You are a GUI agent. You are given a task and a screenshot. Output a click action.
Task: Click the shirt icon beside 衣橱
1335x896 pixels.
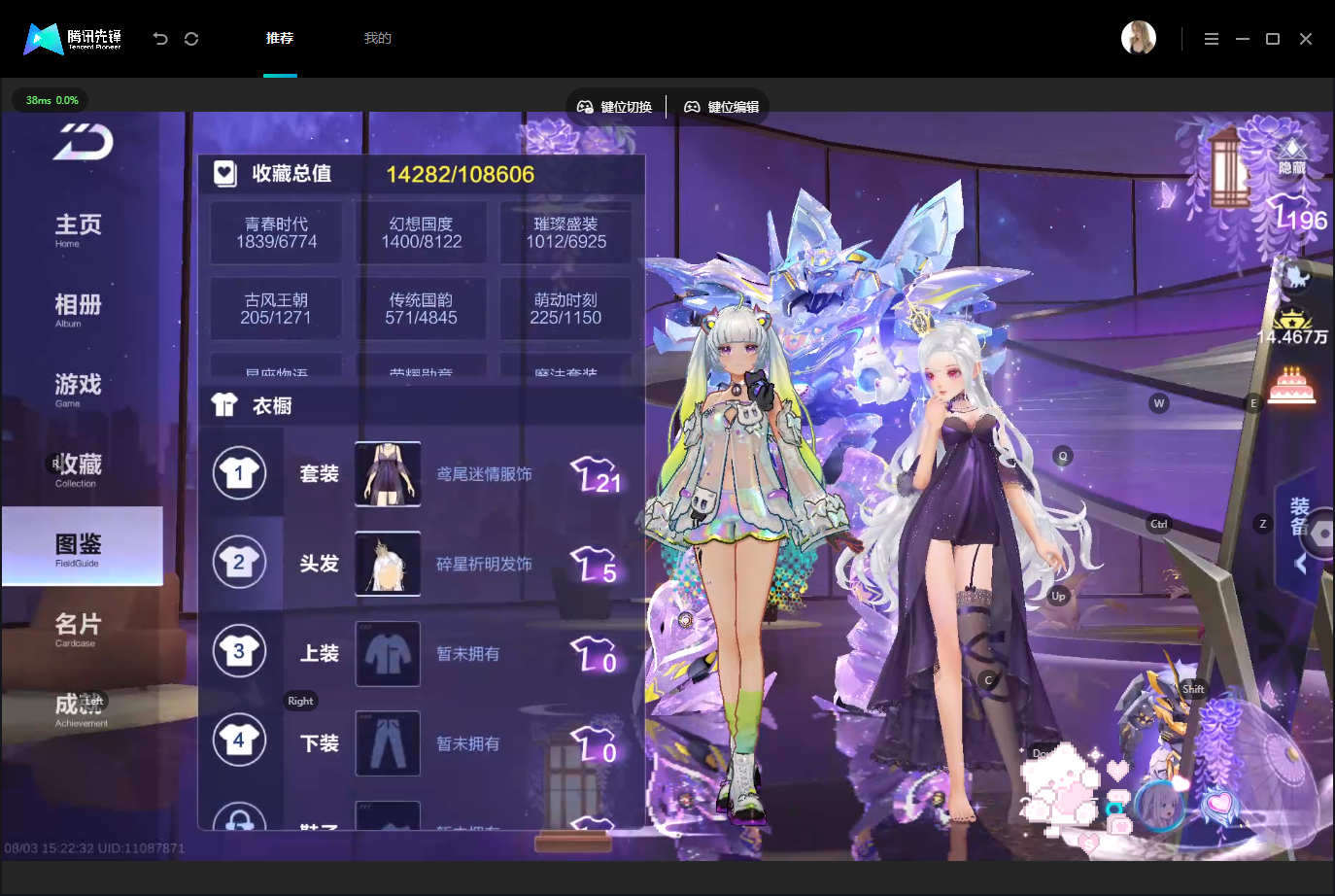pyautogui.click(x=224, y=405)
